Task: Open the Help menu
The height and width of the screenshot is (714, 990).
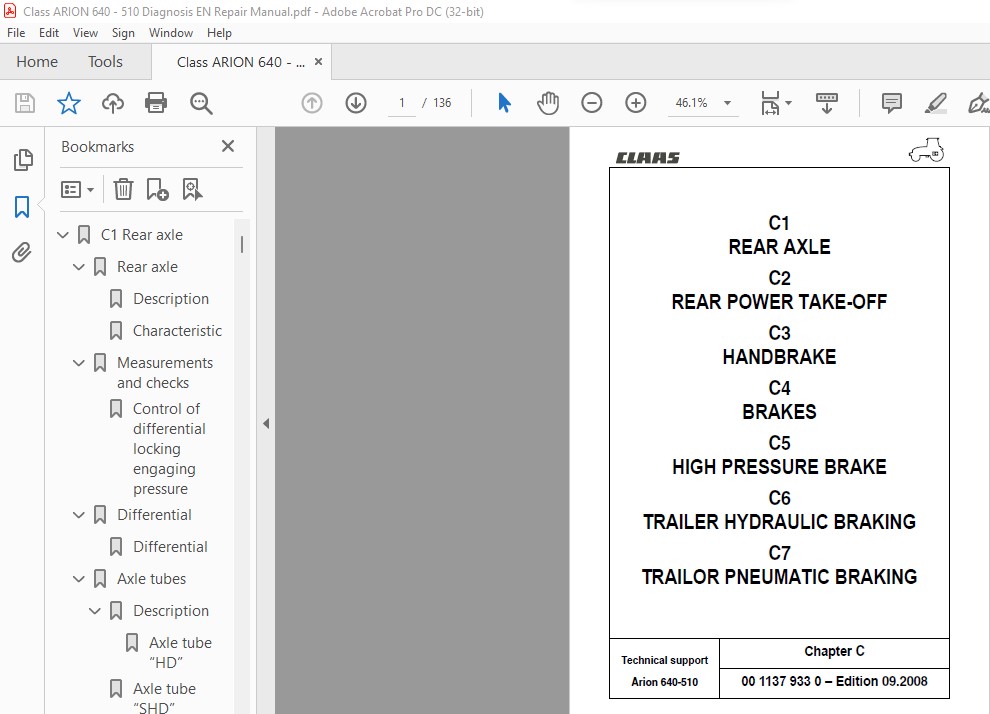Action: click(219, 33)
